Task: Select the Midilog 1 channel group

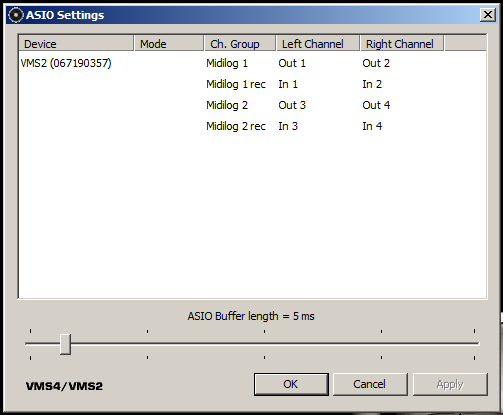Action: coord(227,63)
